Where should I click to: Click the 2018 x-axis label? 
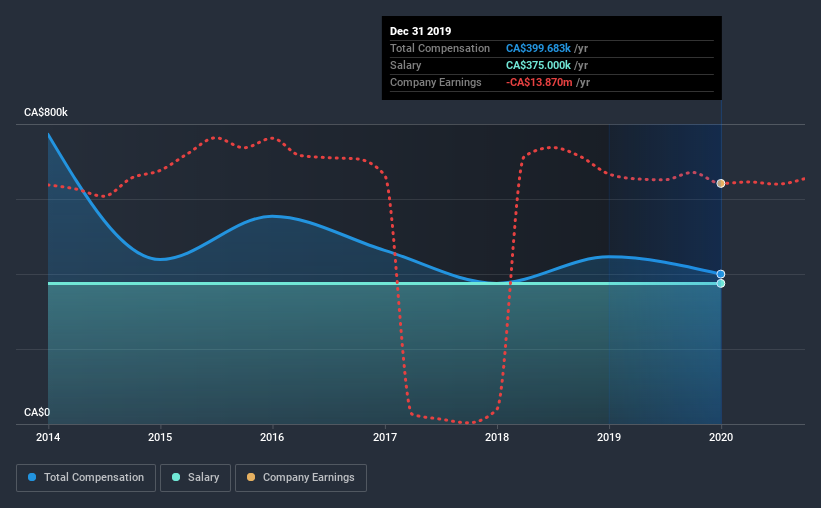pyautogui.click(x=497, y=437)
